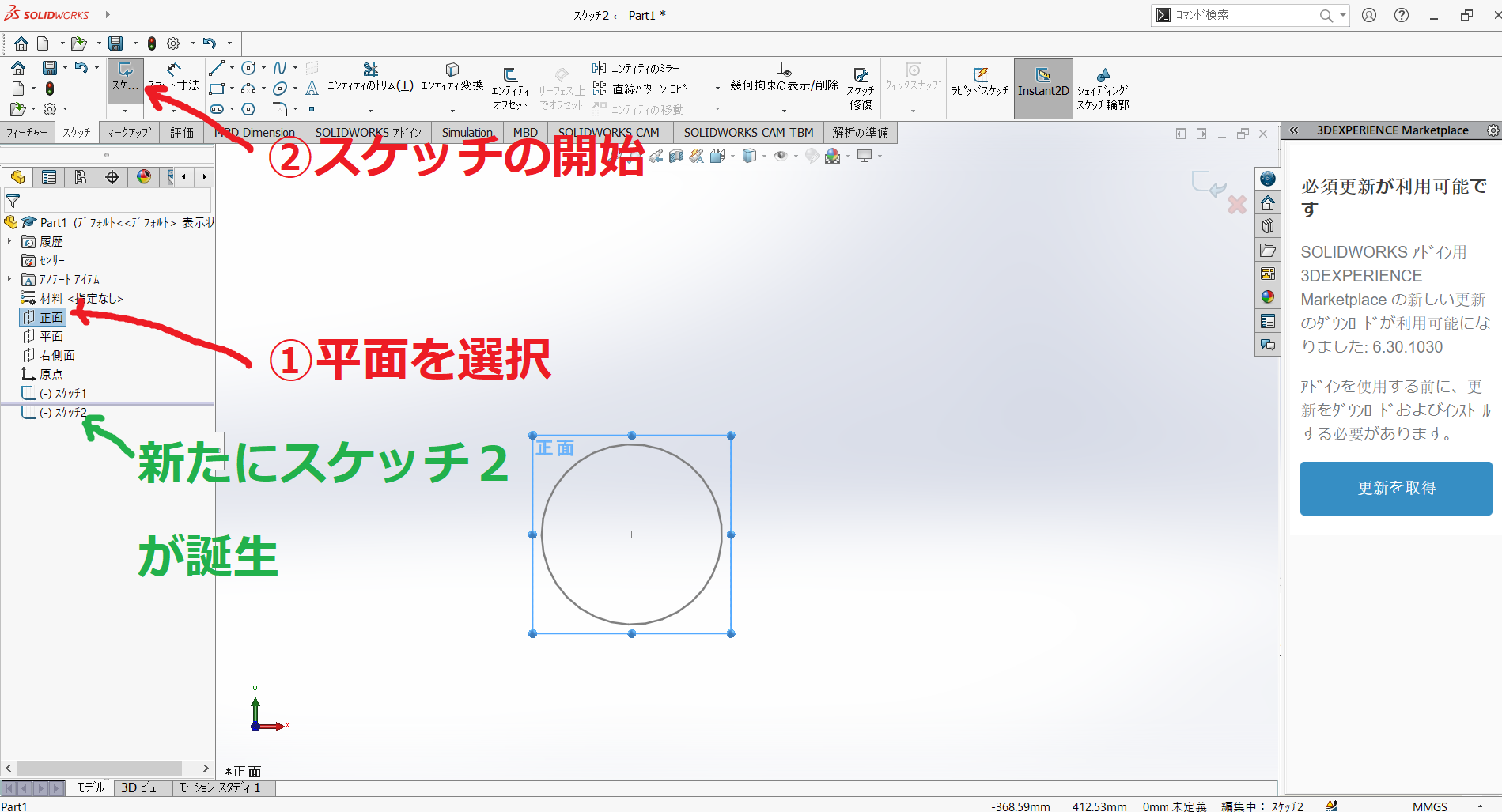Image resolution: width=1502 pixels, height=812 pixels.
Task: Expand the SOLIDWORKS logo menu arrow
Action: click(x=108, y=15)
